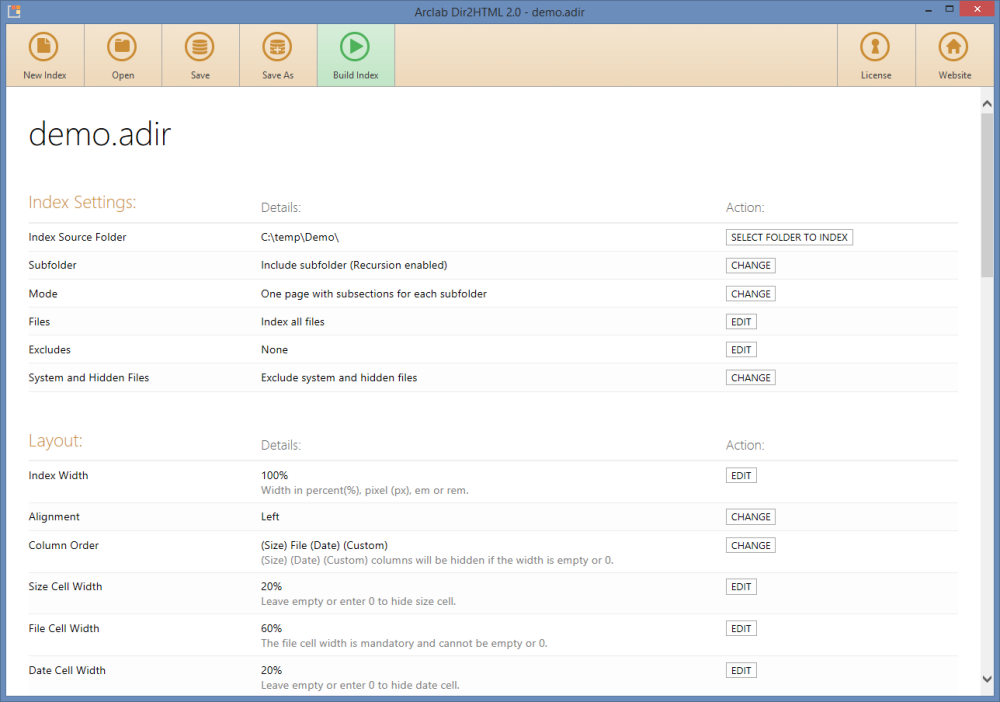
Task: Change the Column Order setting
Action: [x=750, y=546]
